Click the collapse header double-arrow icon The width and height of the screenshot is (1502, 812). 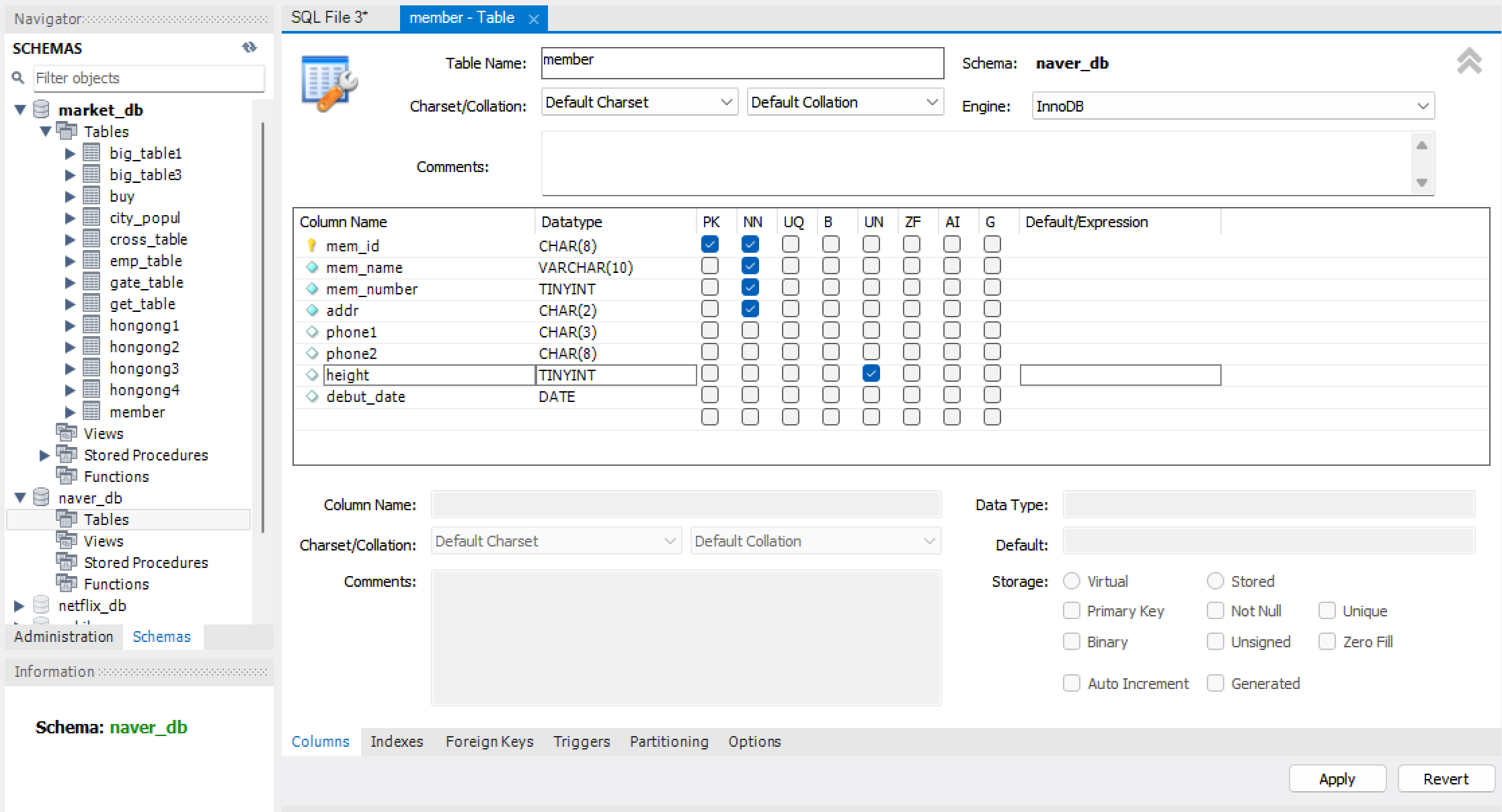tap(1469, 61)
